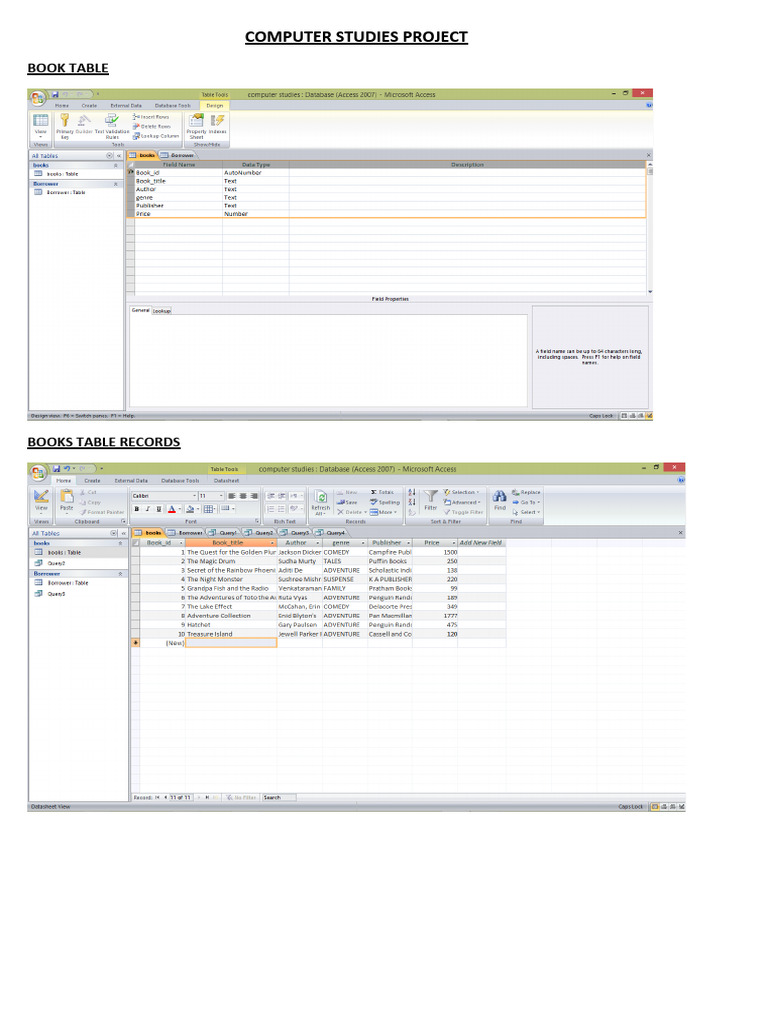Viewport: 768px width, 1024px height.
Task: Toggle Italic formatting in the Font group
Action: click(148, 509)
